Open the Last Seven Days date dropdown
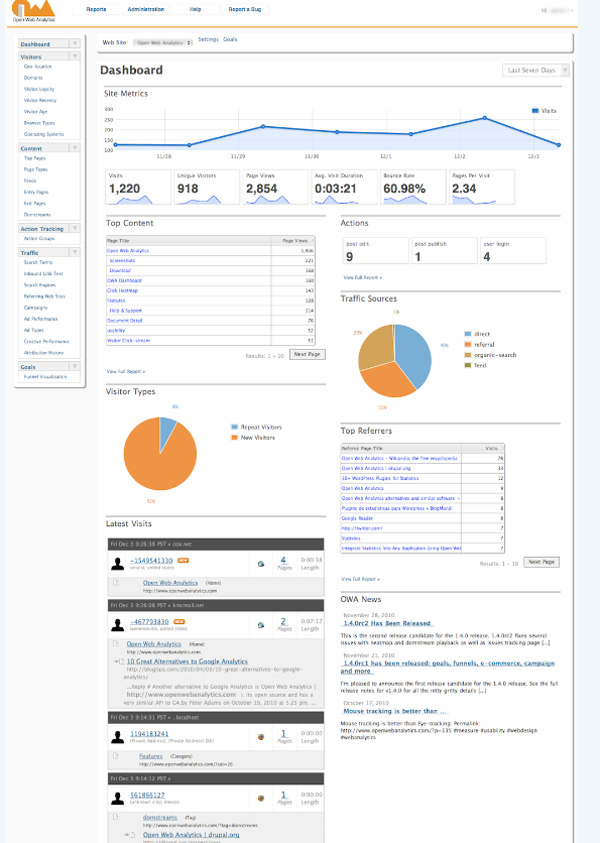The width and height of the screenshot is (600, 843). [537, 71]
